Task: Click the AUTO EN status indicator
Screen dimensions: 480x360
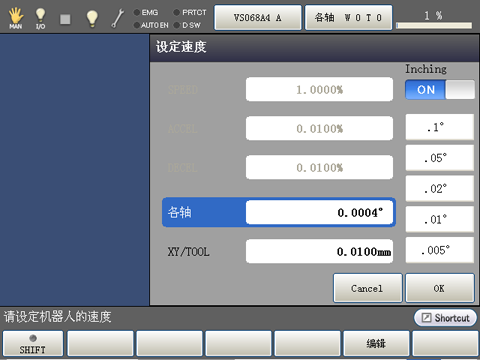Action: 151,25
